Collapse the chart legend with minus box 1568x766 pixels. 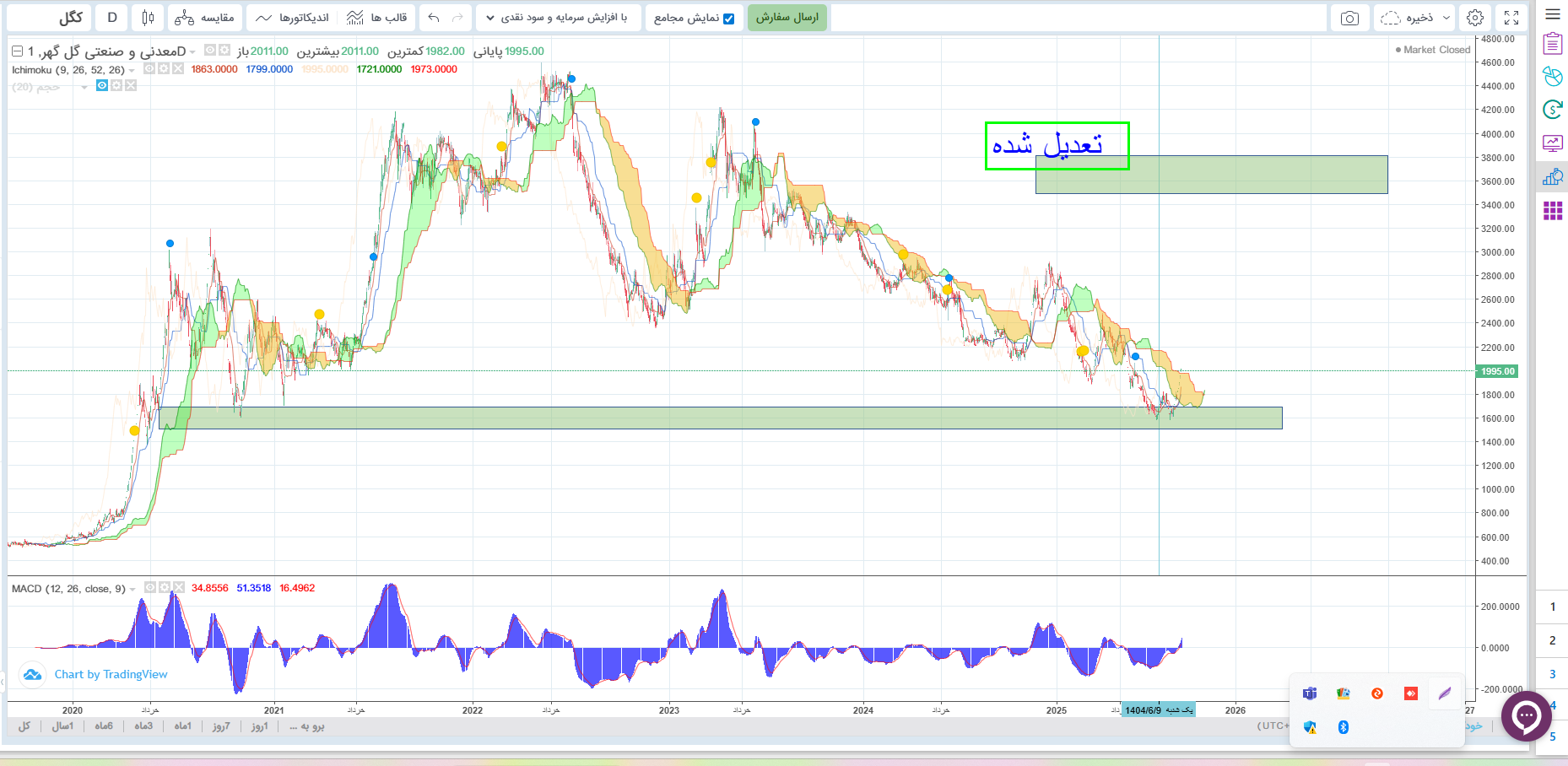click(x=17, y=51)
